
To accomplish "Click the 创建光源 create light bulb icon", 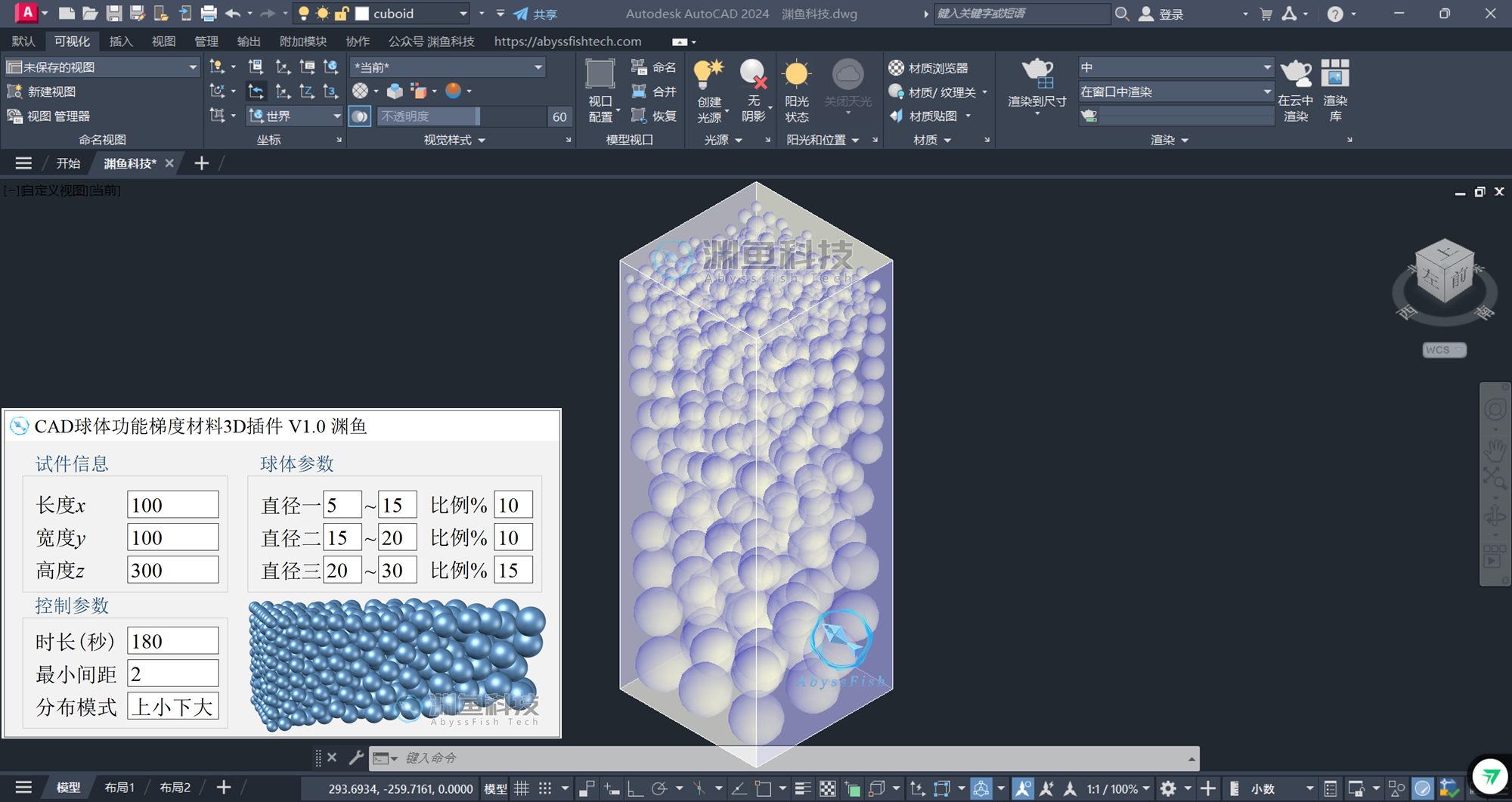I will pos(709,90).
